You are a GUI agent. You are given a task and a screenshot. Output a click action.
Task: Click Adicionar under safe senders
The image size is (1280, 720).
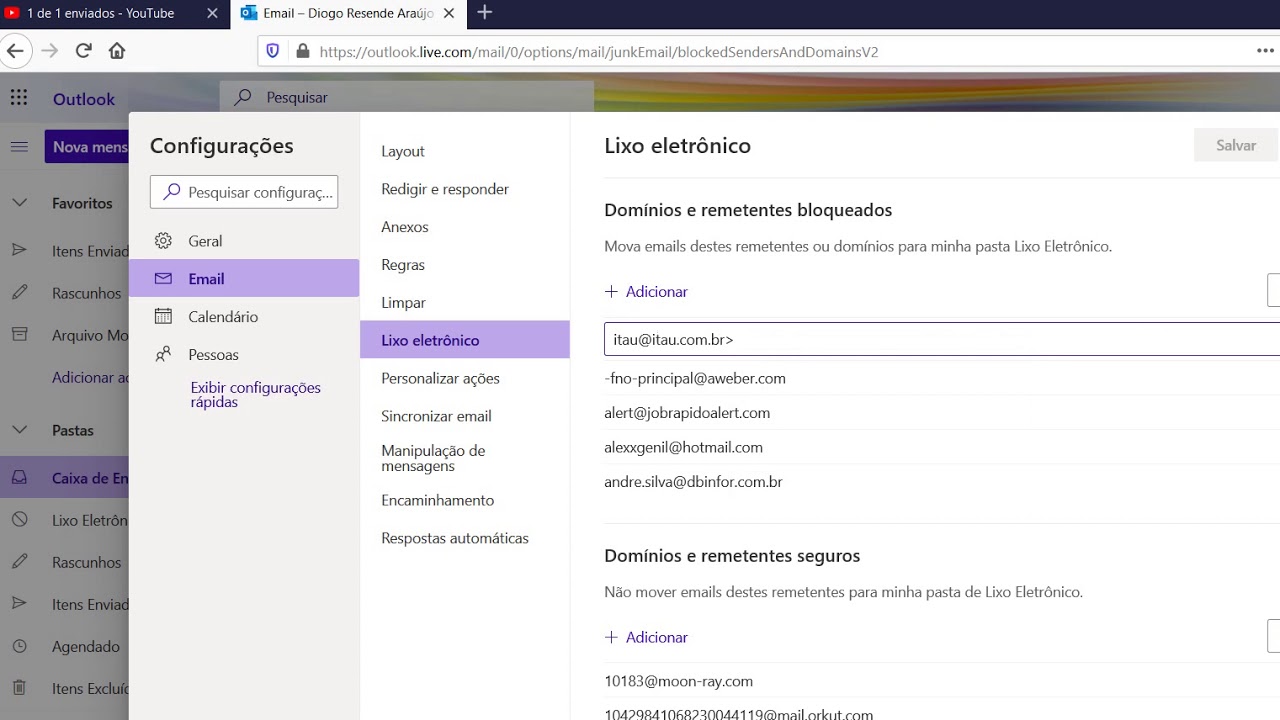coord(646,638)
